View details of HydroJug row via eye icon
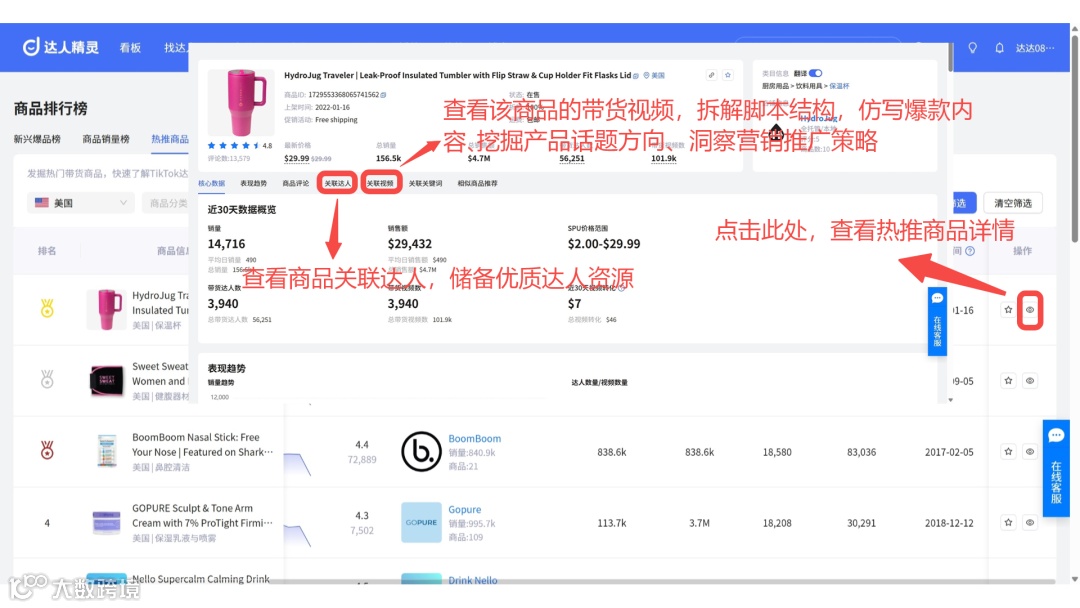Viewport: 1080px width, 608px height. 1030,310
